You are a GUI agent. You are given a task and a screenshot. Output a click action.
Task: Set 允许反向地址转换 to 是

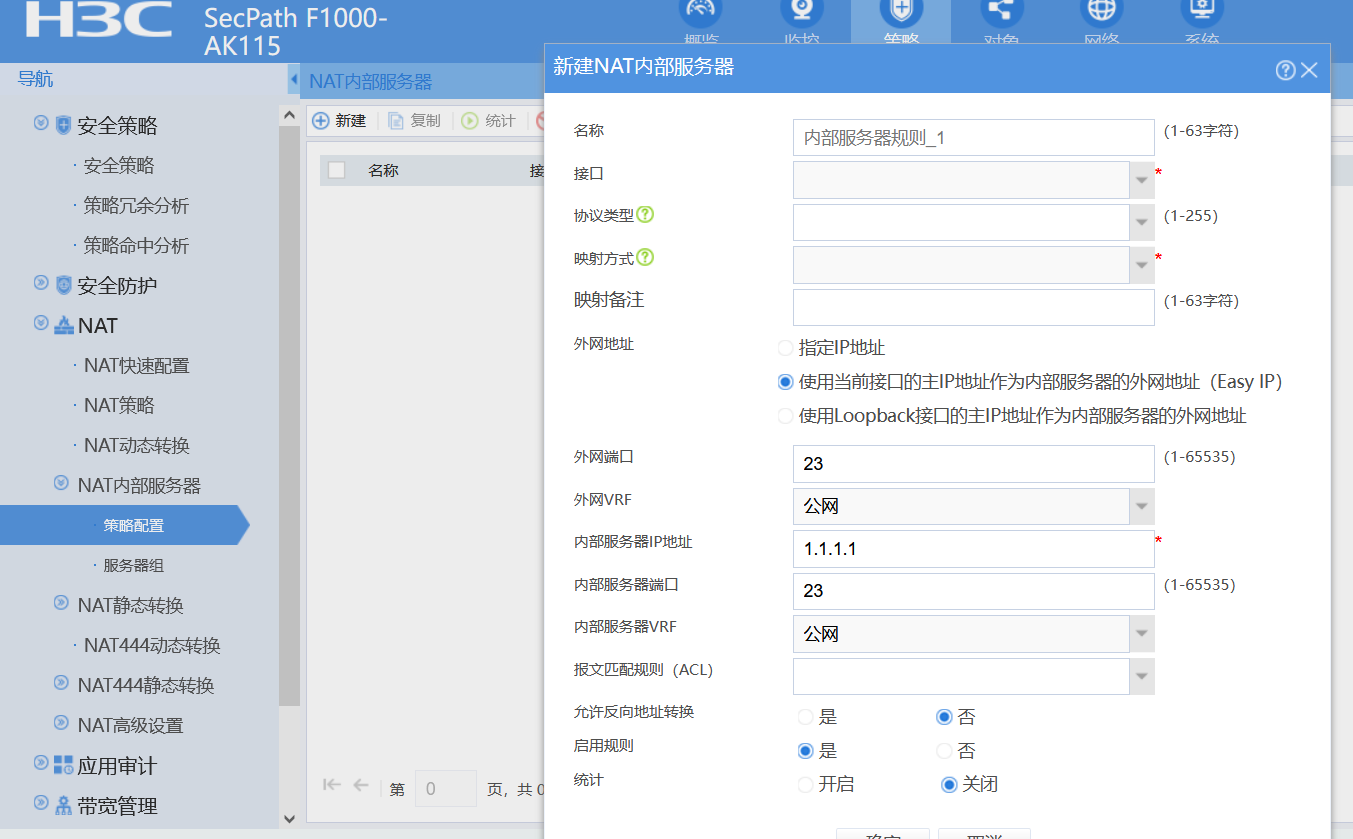coord(805,717)
